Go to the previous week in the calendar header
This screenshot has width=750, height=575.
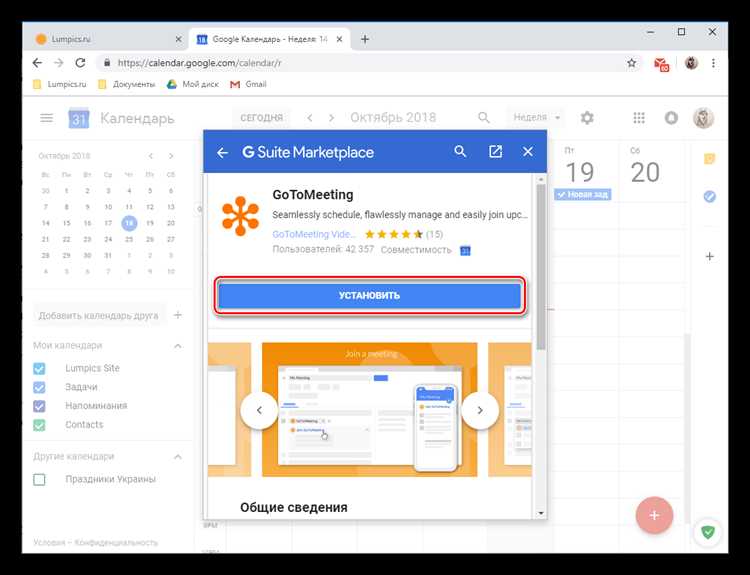tap(310, 118)
